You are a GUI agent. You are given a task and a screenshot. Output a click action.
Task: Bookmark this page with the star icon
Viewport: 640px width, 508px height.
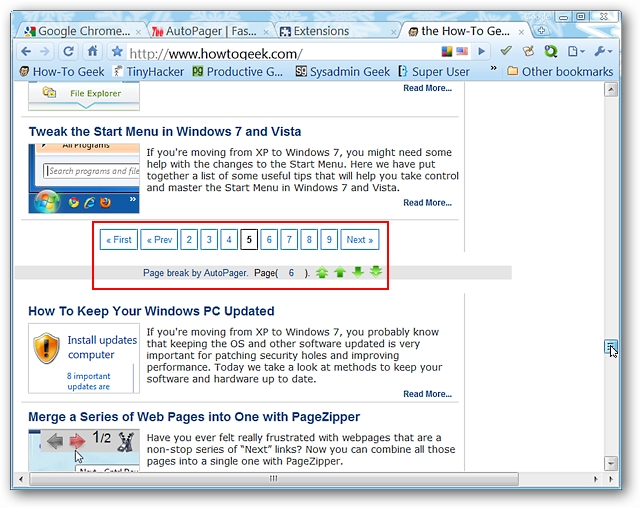(x=117, y=51)
